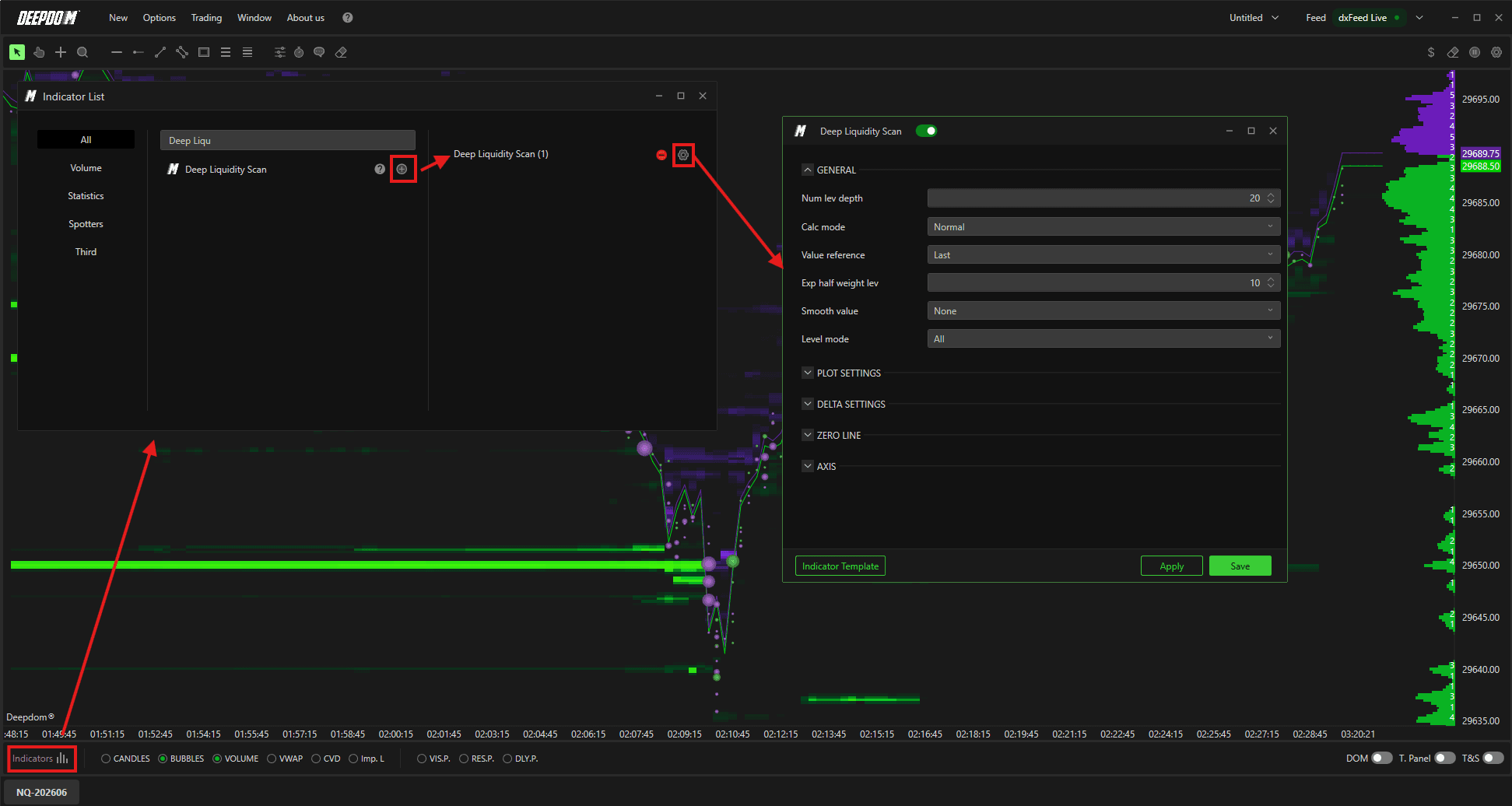Open the stopwatch timer tool

(299, 52)
